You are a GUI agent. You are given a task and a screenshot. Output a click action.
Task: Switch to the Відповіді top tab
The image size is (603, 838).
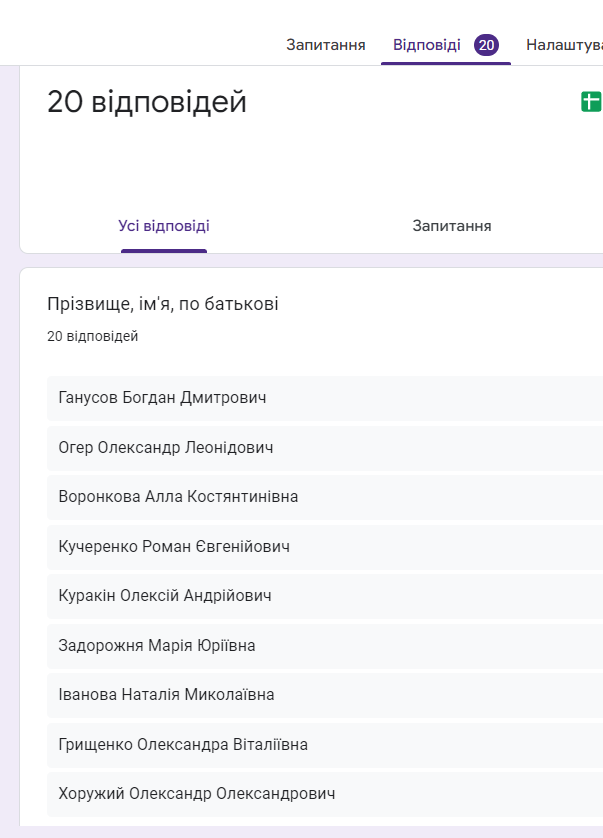(427, 45)
